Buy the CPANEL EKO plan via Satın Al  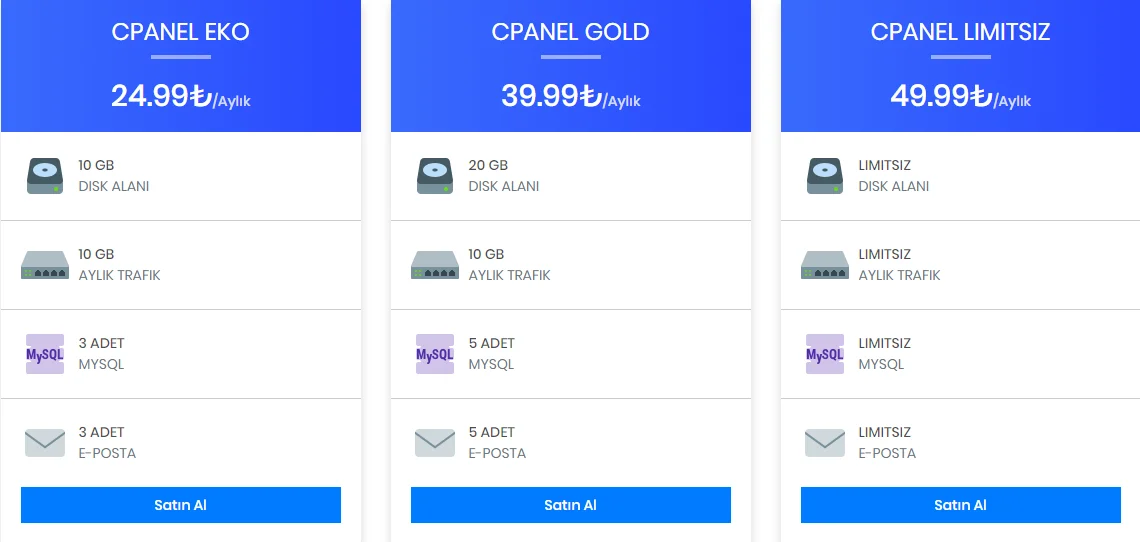pyautogui.click(x=181, y=505)
